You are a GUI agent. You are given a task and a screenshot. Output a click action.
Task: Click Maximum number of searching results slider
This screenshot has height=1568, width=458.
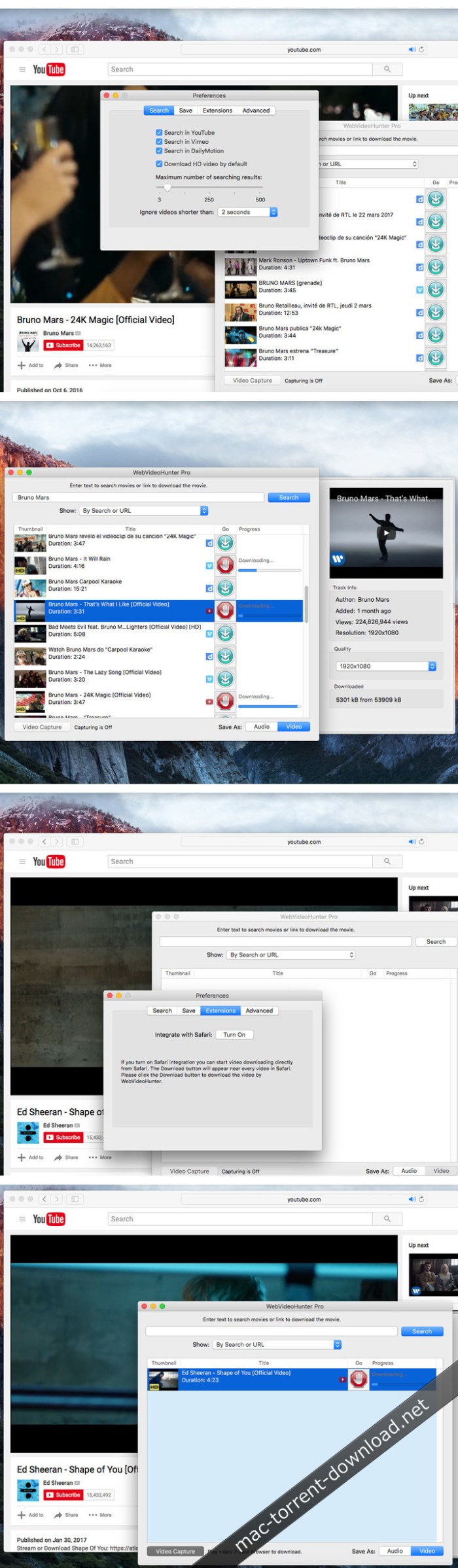(209, 188)
